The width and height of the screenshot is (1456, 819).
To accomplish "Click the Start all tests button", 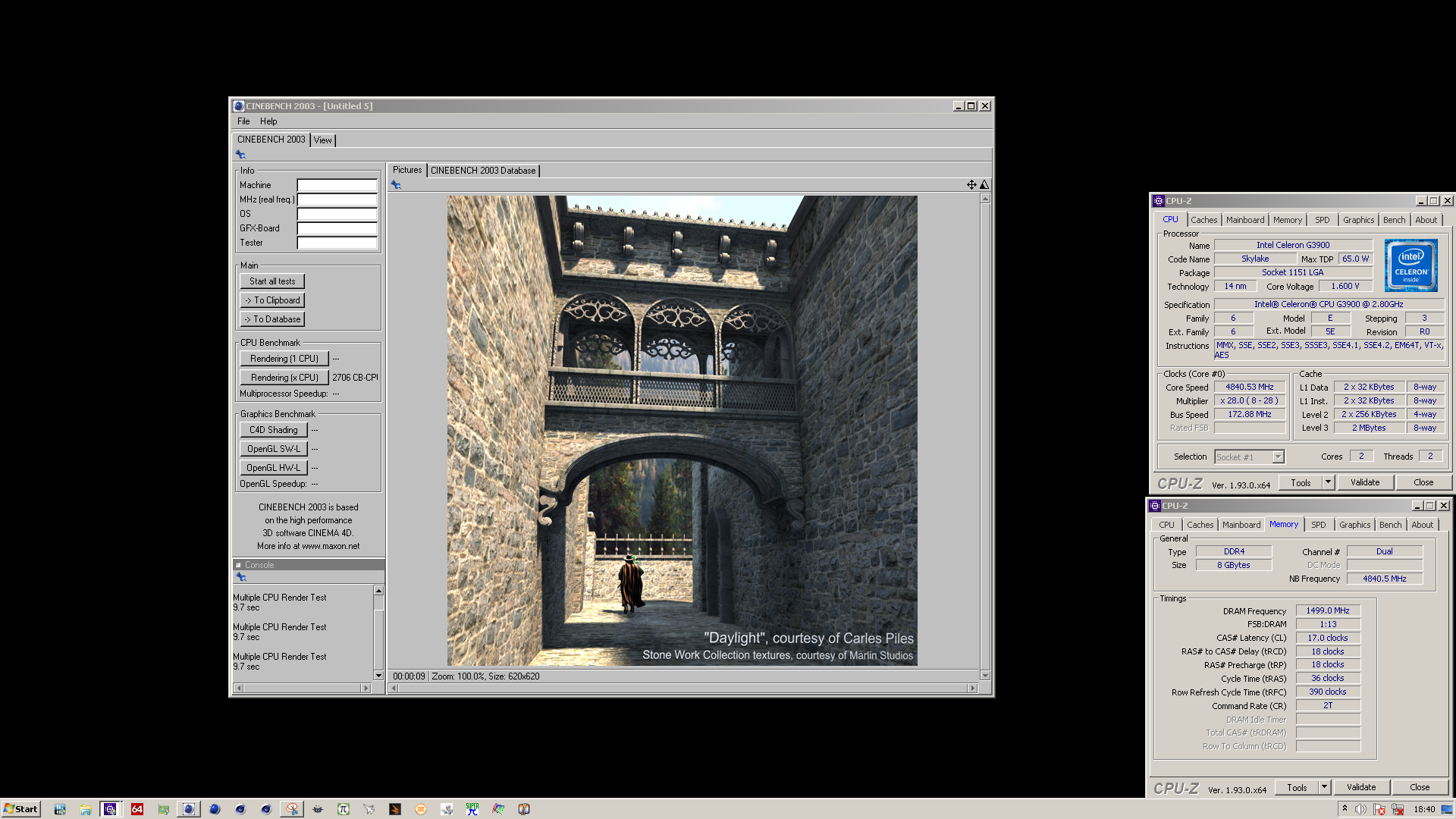I will (x=272, y=281).
